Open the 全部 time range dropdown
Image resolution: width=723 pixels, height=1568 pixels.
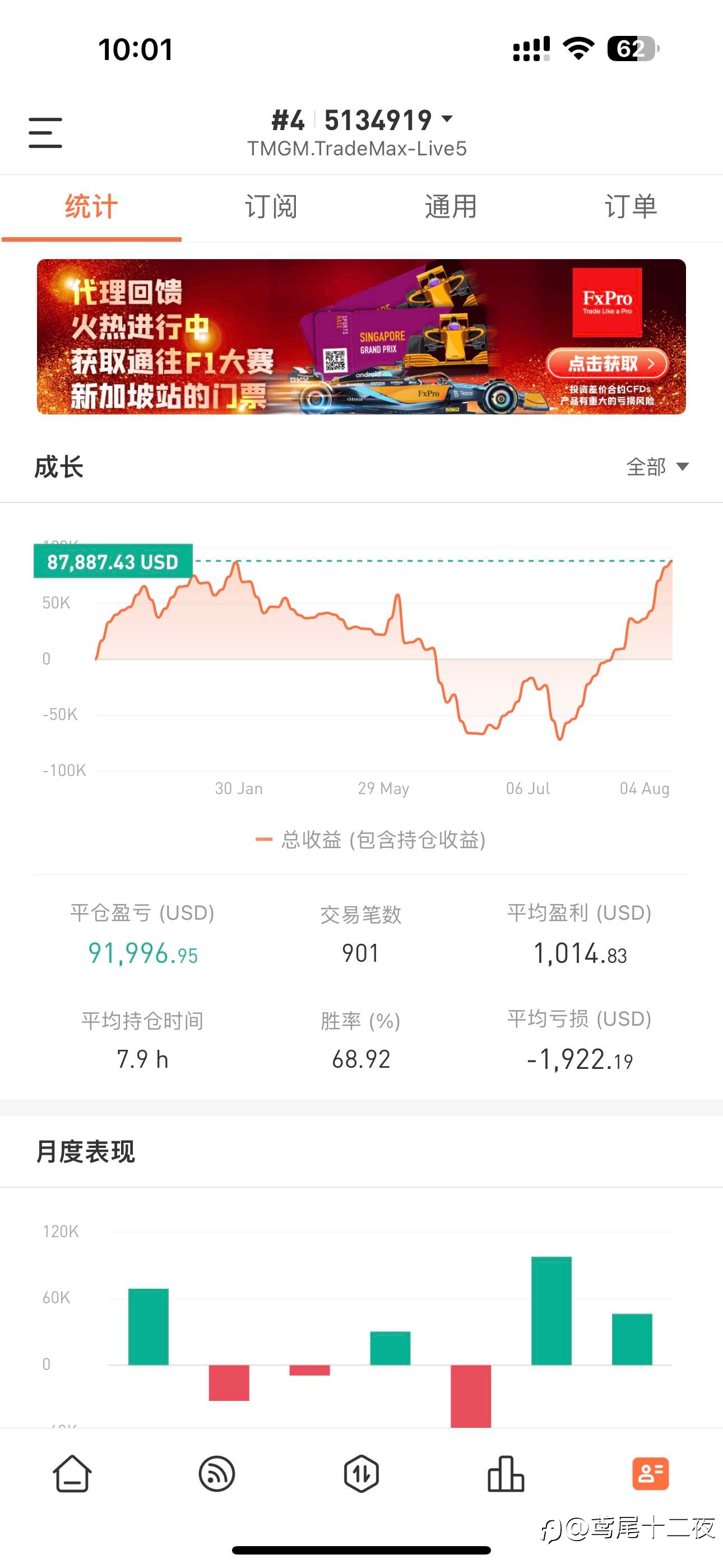click(657, 467)
